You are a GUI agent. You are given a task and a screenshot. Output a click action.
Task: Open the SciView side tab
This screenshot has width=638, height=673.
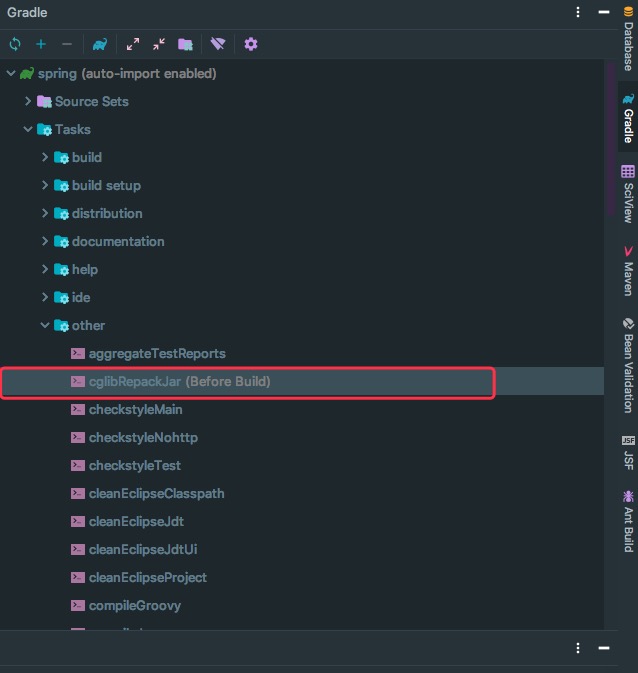[628, 194]
